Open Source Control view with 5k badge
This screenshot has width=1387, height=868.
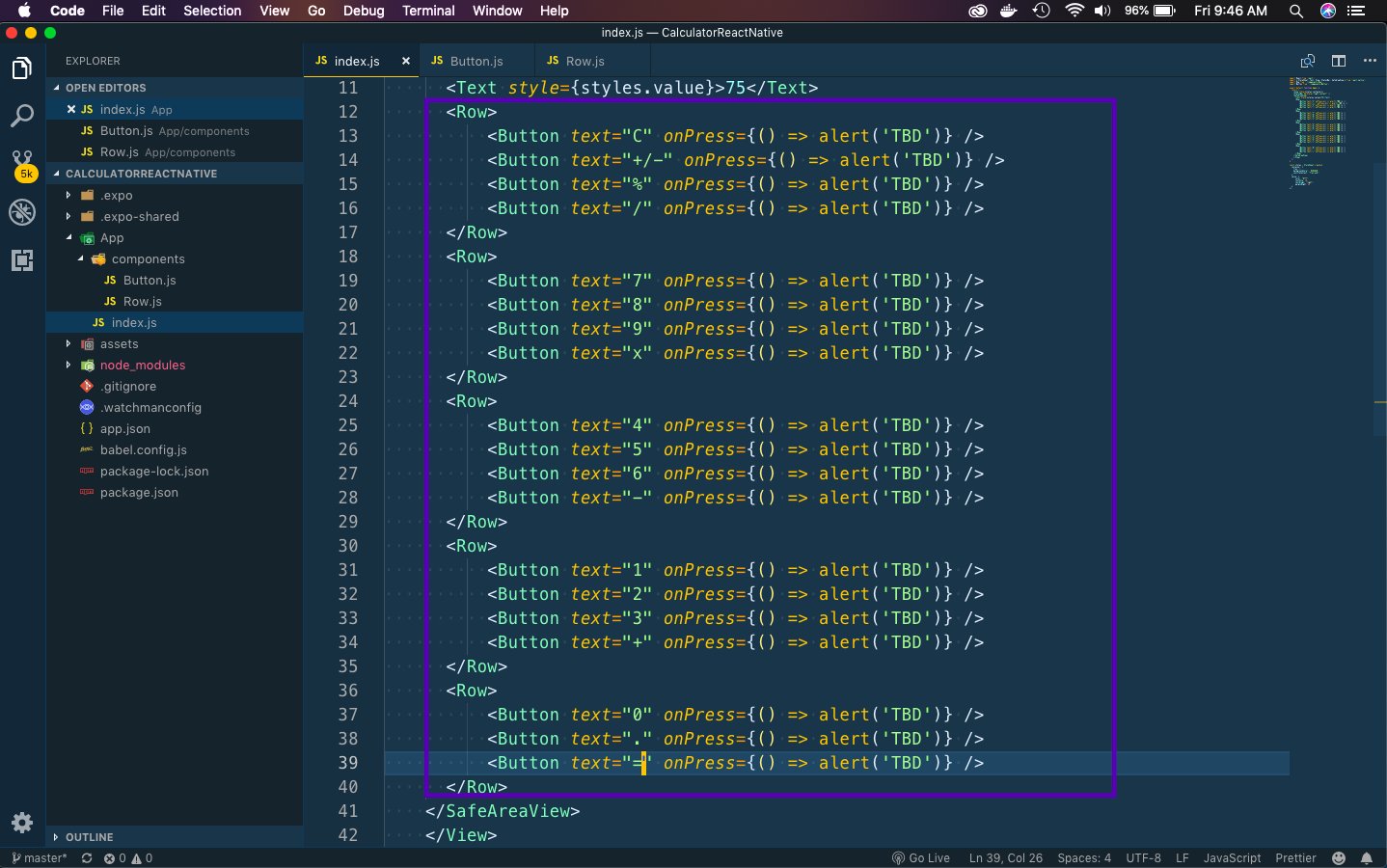point(22,165)
